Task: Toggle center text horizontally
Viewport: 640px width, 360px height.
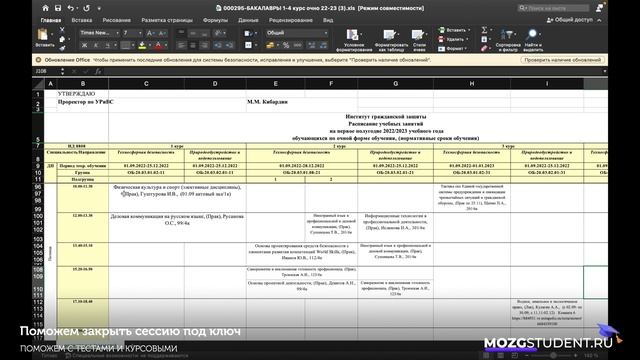Action: 193,45
